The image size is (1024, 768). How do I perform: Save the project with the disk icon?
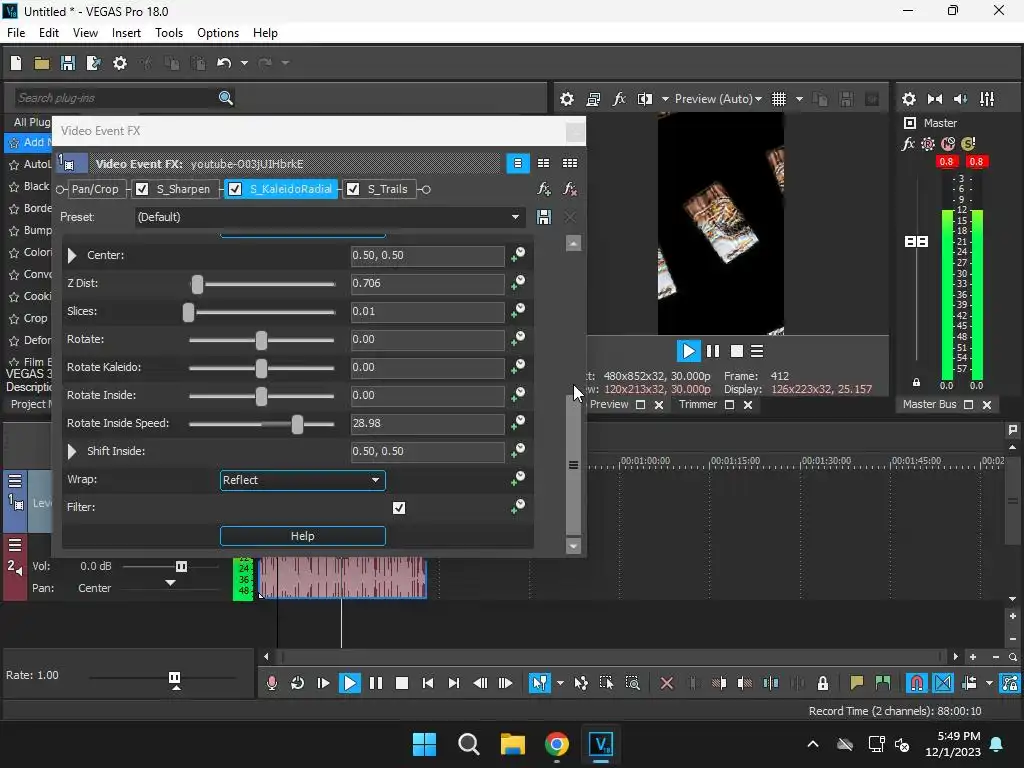pyautogui.click(x=67, y=63)
